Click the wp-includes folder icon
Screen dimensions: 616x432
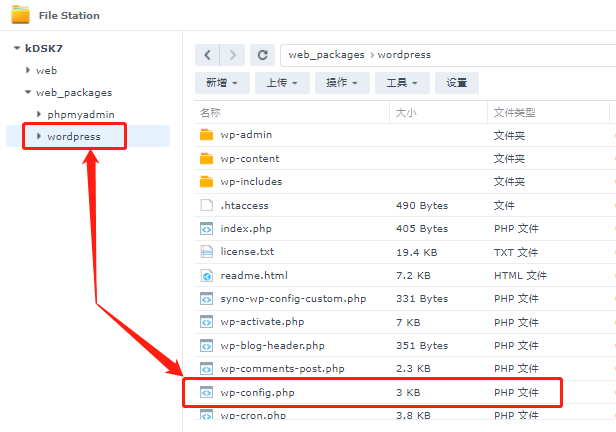coord(206,181)
